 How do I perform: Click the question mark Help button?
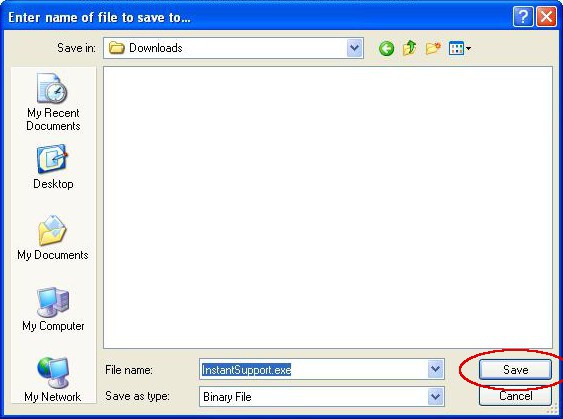pos(523,17)
